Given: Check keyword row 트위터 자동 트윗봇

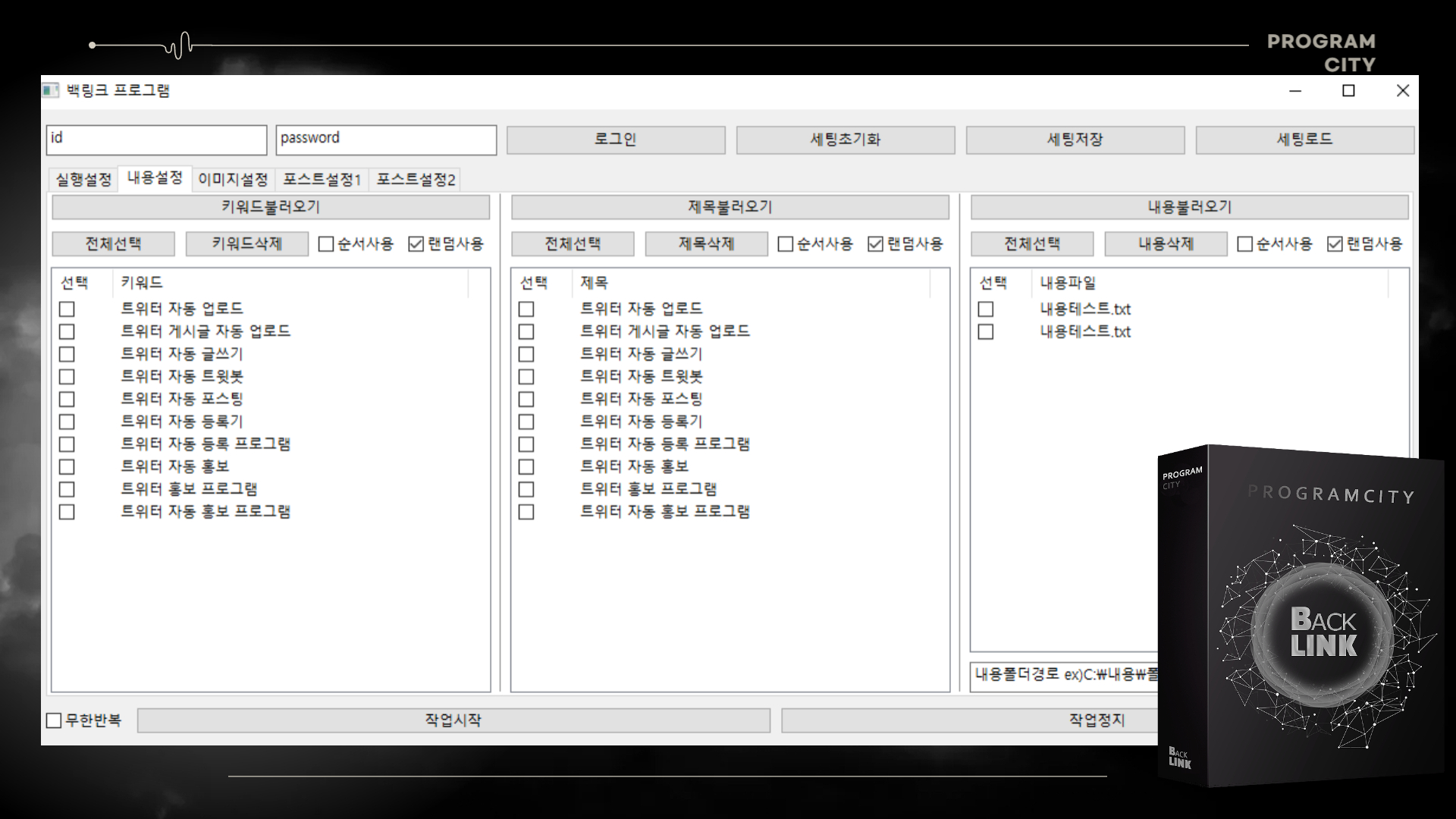Looking at the screenshot, I should pyautogui.click(x=67, y=377).
